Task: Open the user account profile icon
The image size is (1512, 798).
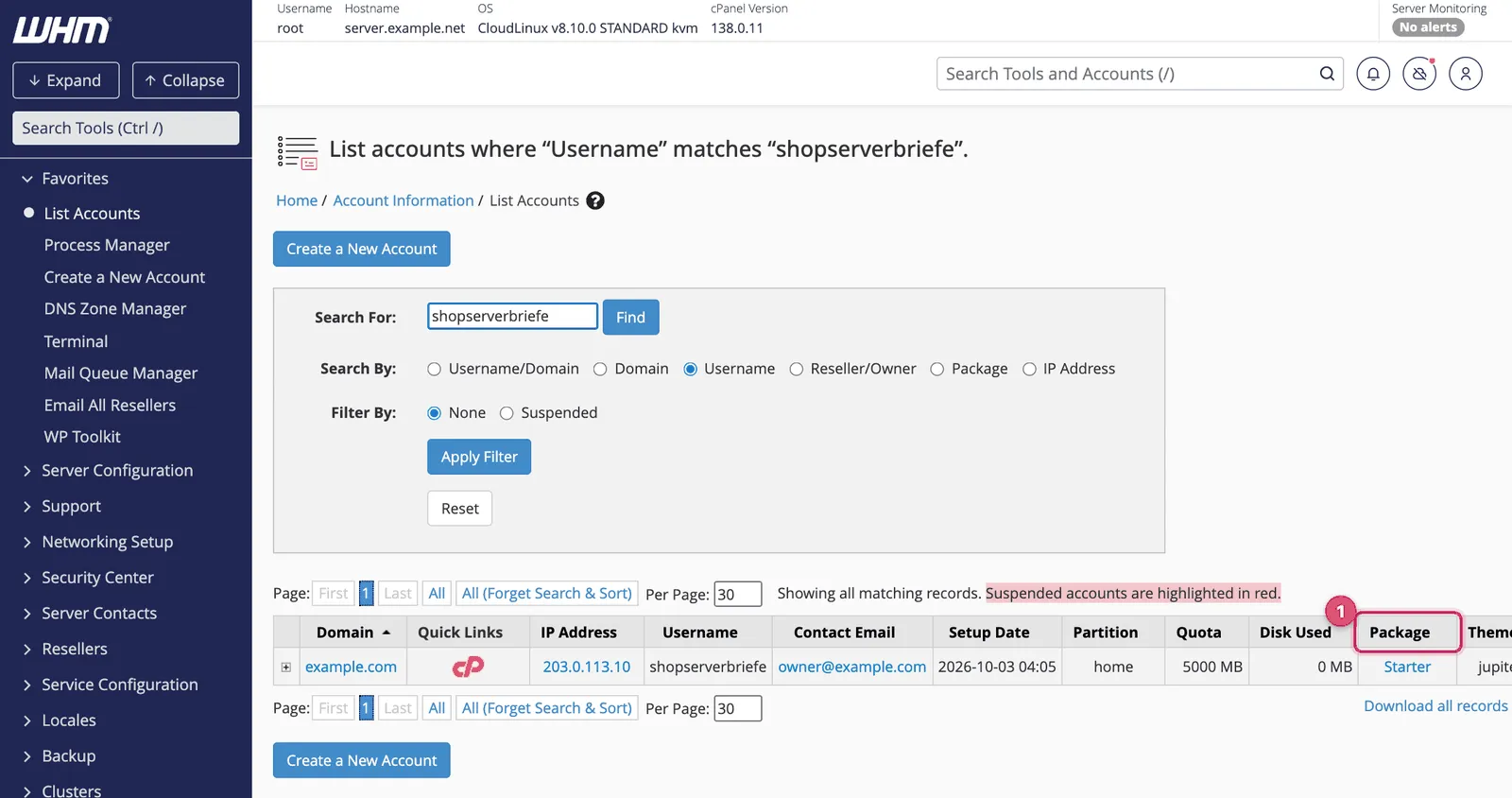Action: tap(1466, 74)
